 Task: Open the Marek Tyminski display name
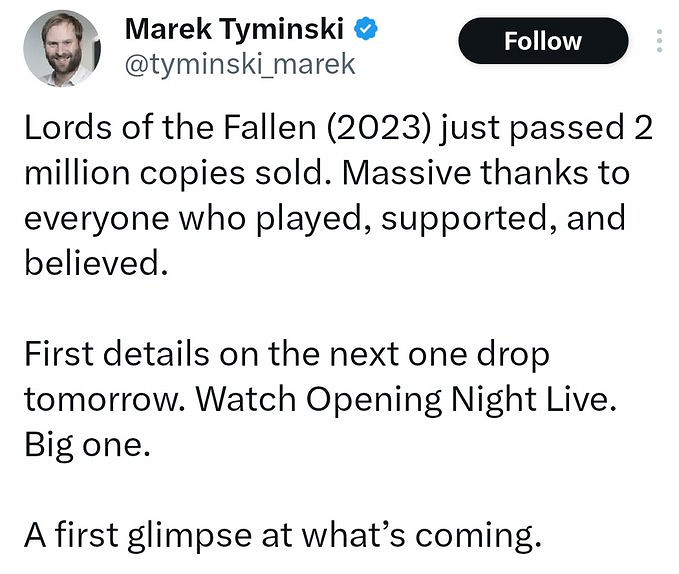point(237,30)
